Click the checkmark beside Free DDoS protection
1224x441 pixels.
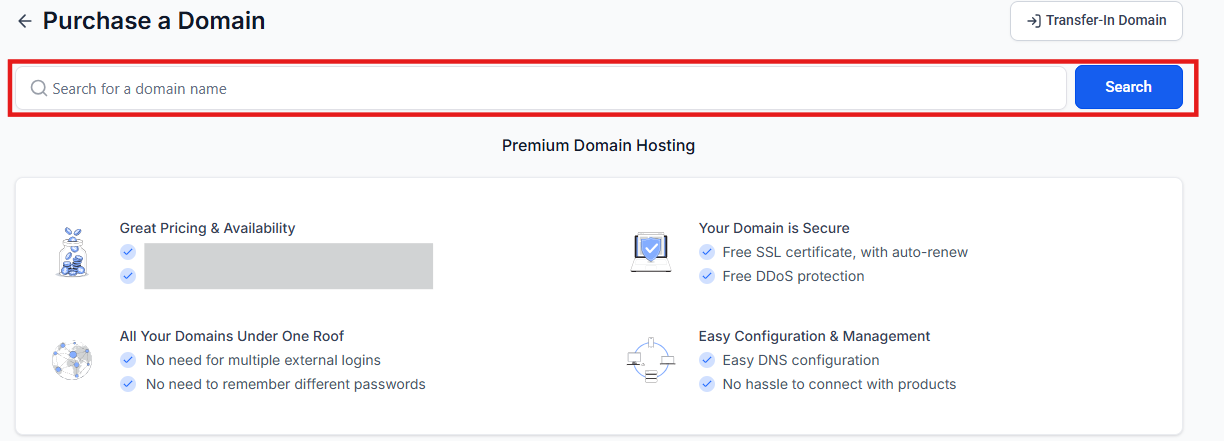[x=707, y=276]
